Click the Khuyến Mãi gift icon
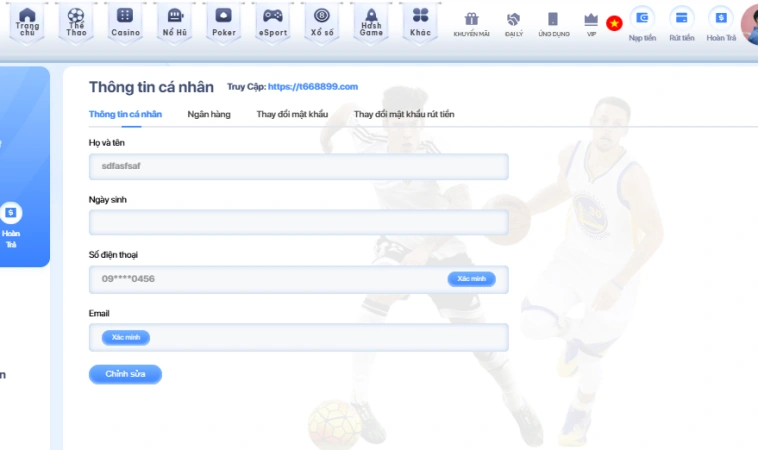This screenshot has width=758, height=450. point(471,23)
